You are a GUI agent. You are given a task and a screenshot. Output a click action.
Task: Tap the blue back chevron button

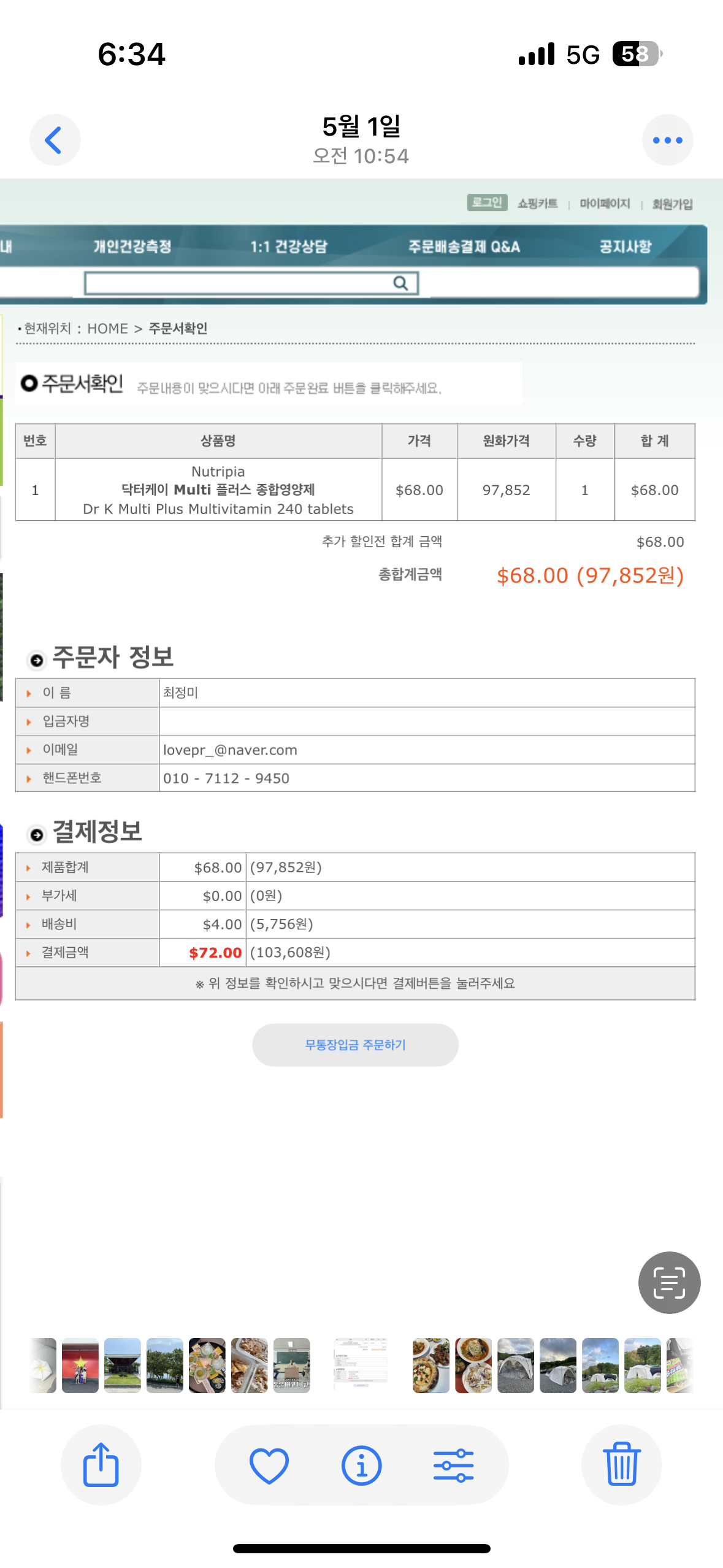tap(55, 140)
